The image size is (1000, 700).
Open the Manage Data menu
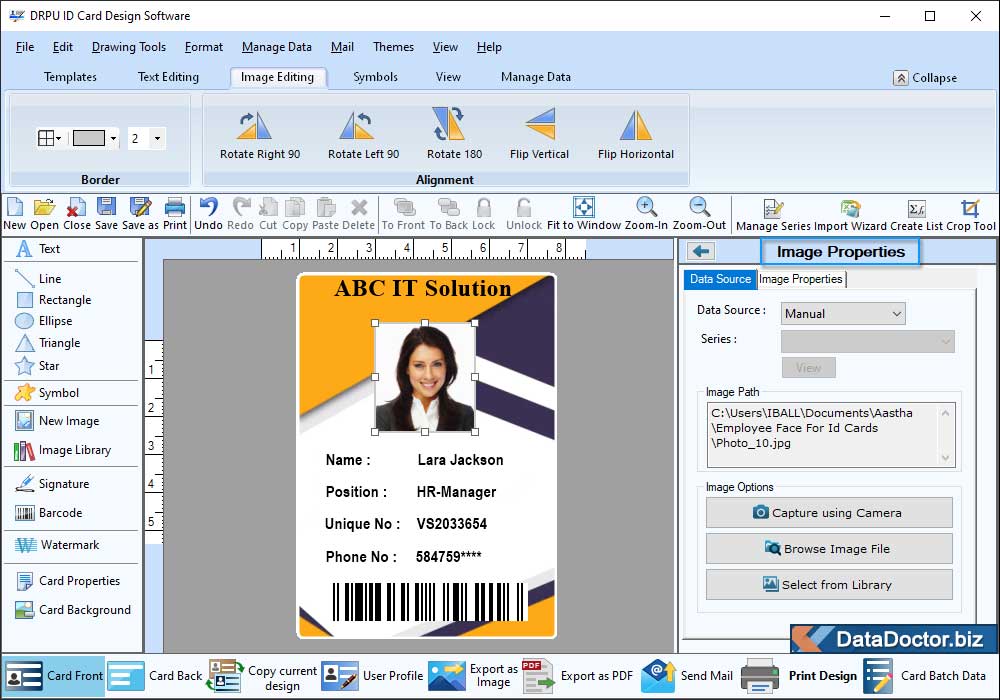click(277, 47)
